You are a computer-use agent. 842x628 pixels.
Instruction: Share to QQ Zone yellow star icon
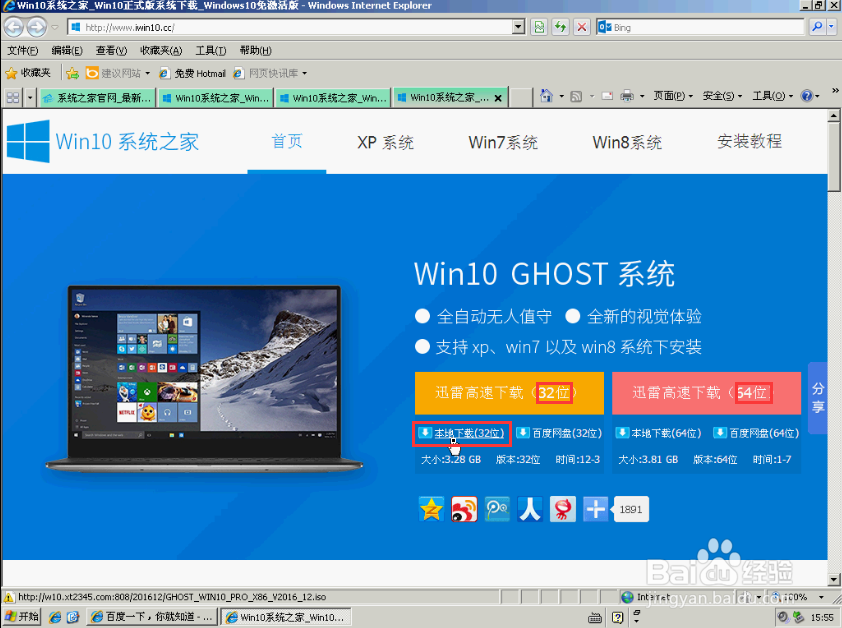(431, 509)
